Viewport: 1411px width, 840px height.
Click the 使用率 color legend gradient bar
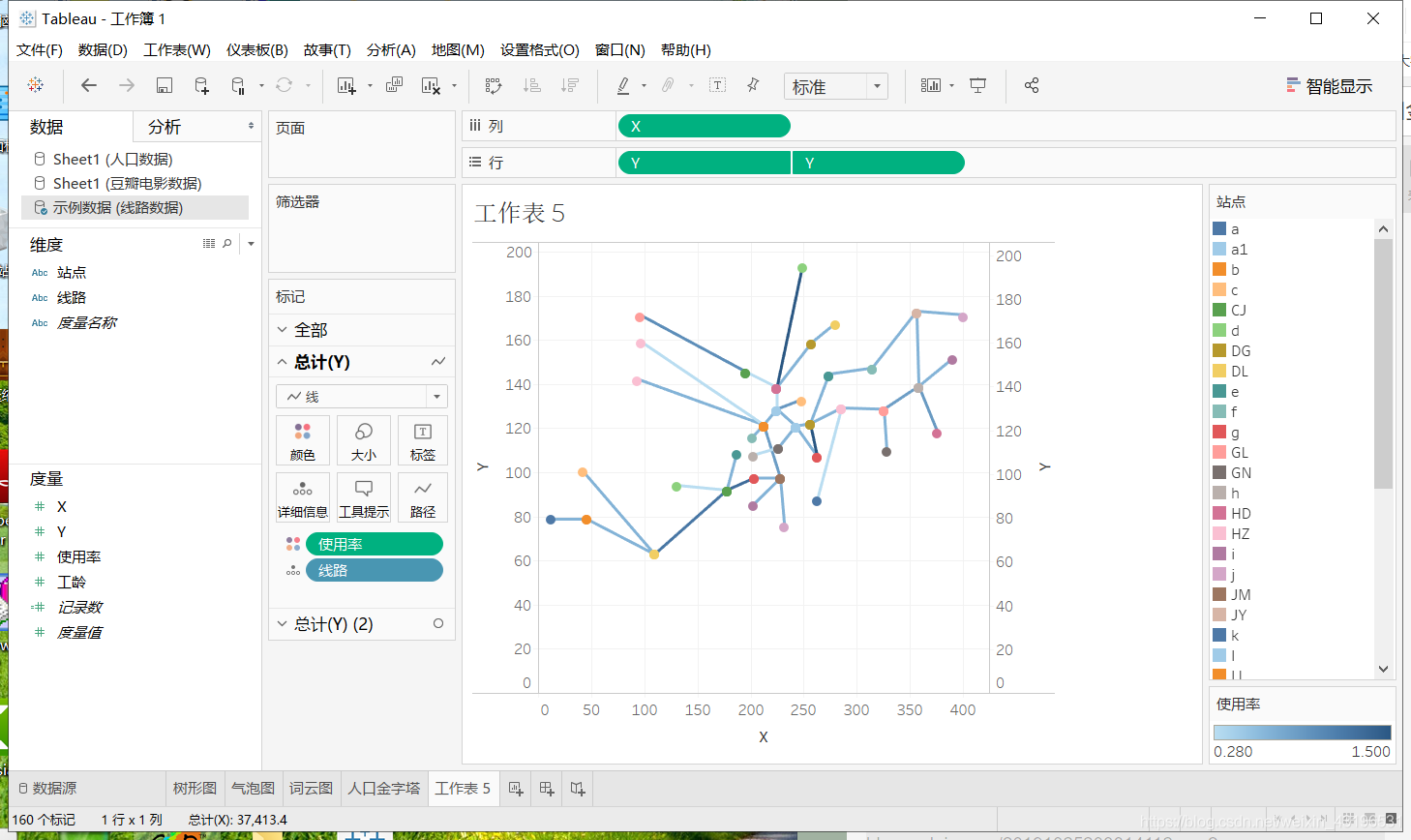[x=1302, y=733]
